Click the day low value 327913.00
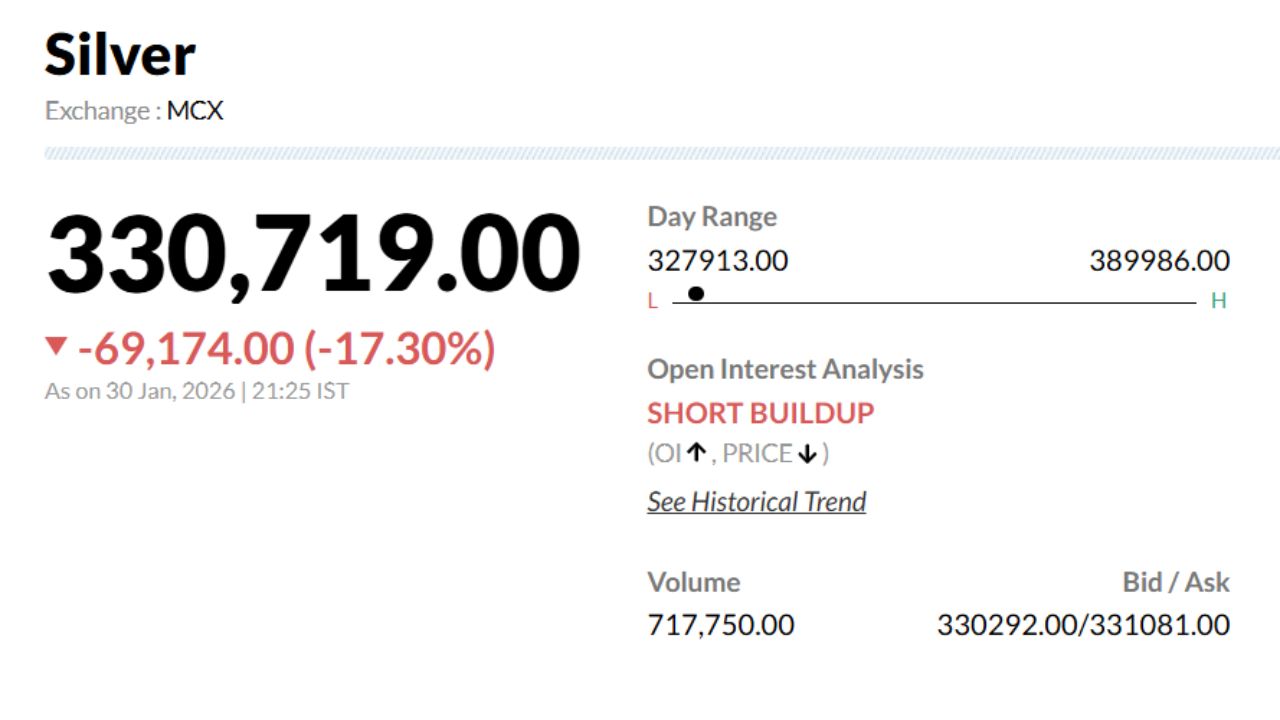1280x720 pixels. coord(717,261)
